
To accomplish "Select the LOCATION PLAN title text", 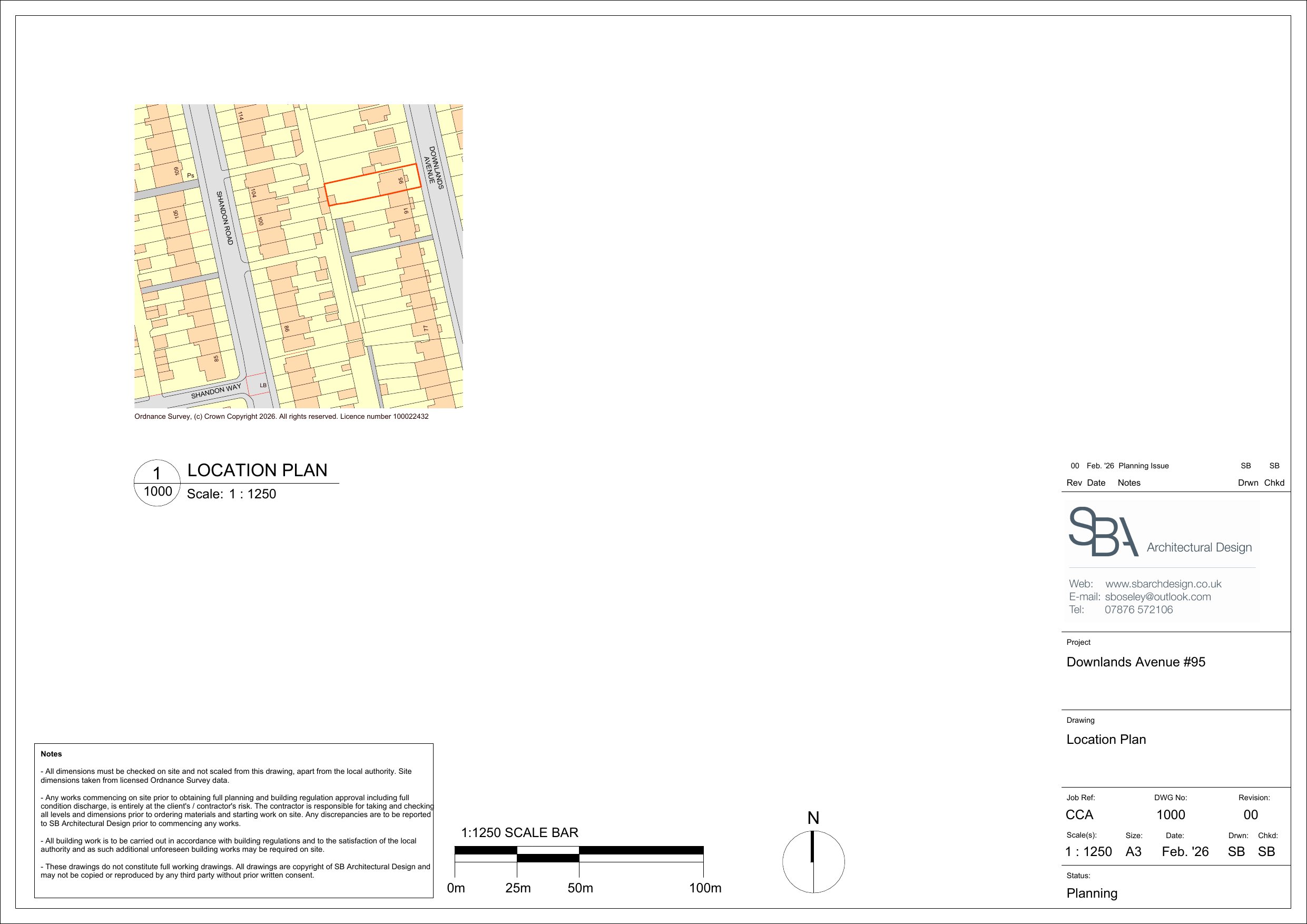I will click(x=257, y=470).
